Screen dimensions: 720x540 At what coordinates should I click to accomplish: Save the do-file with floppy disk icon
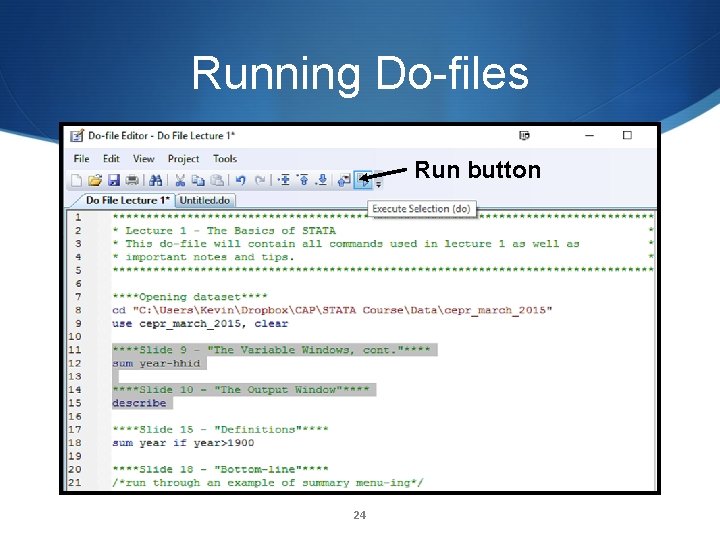(113, 180)
